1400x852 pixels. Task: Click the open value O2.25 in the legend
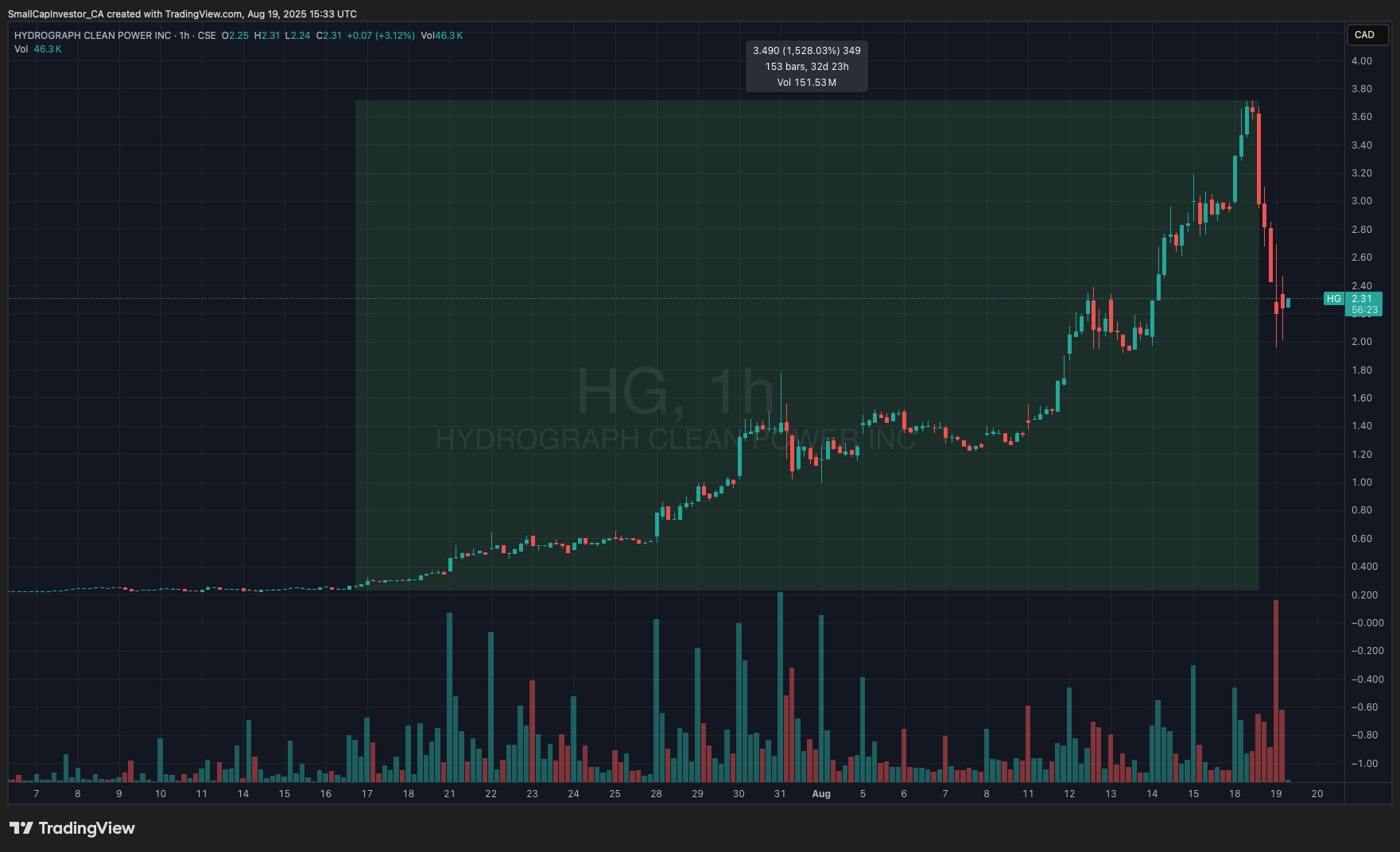coord(235,36)
